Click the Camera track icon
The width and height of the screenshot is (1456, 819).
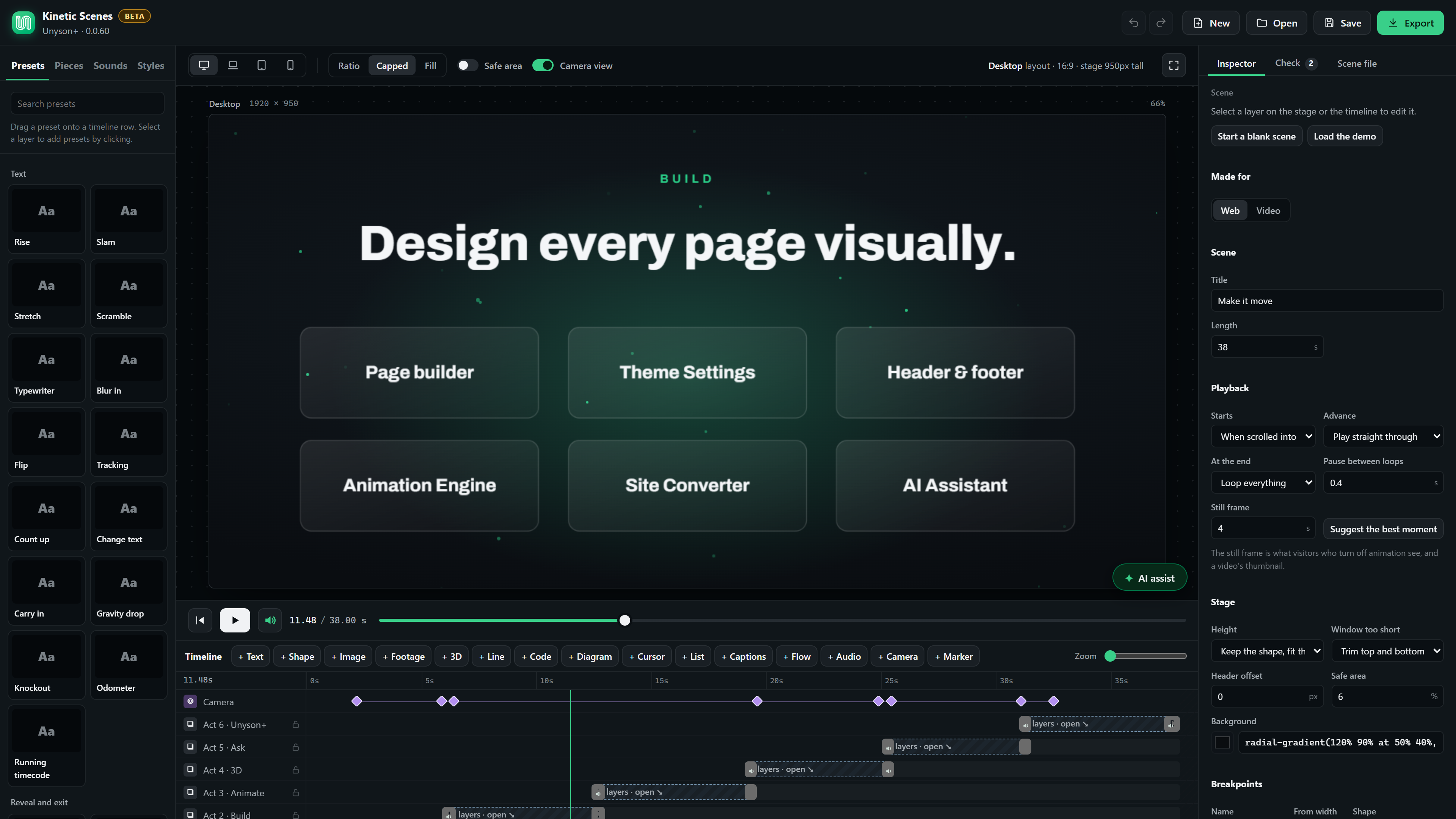[190, 701]
